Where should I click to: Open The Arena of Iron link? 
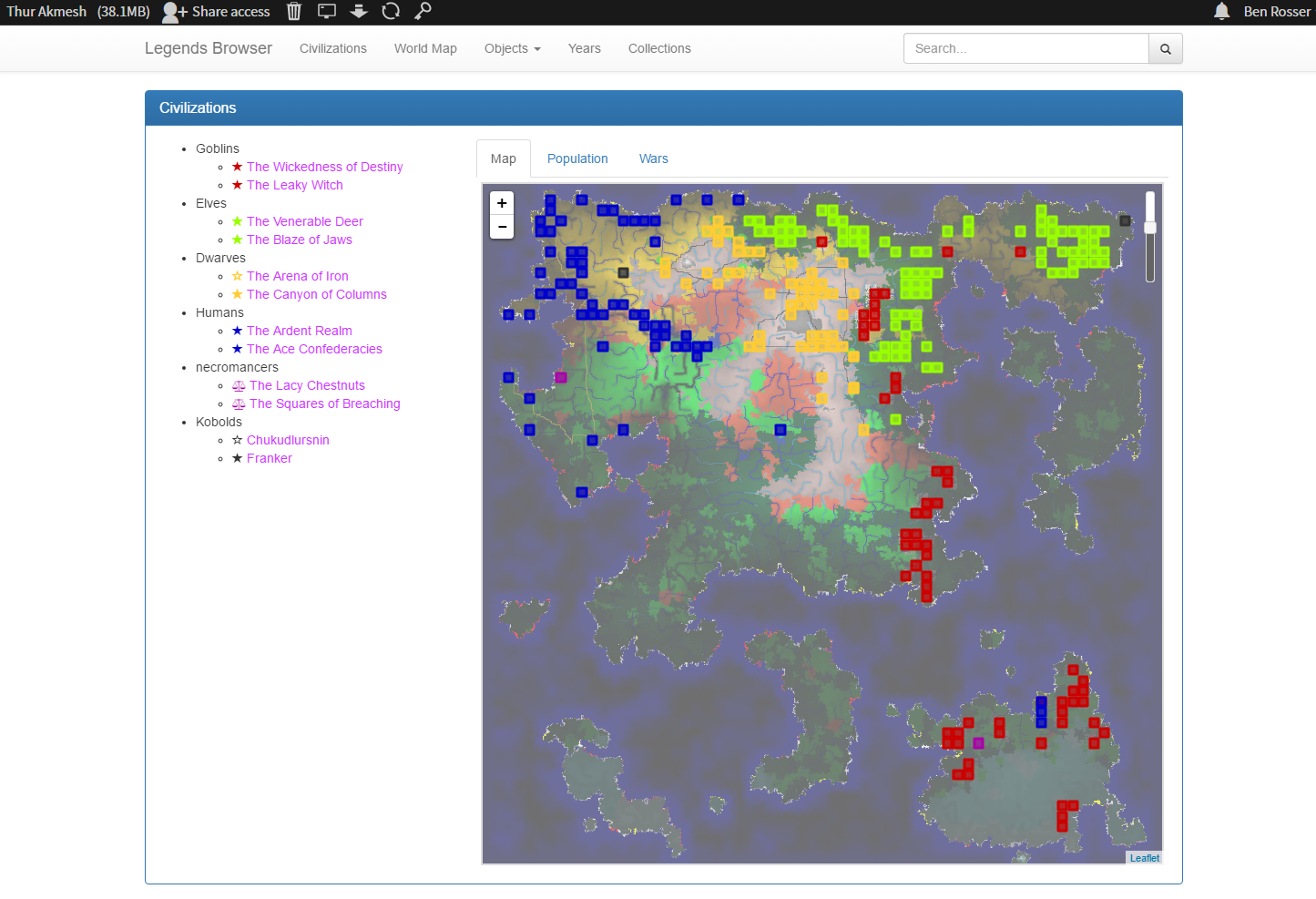pos(298,276)
